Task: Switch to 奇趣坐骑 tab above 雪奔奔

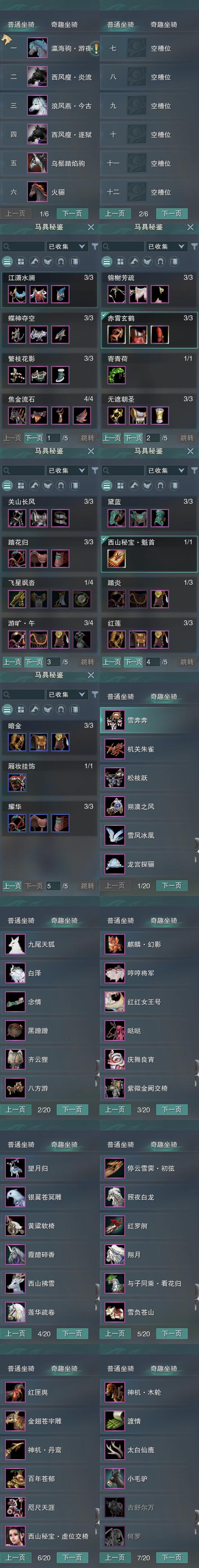Action: (164, 696)
